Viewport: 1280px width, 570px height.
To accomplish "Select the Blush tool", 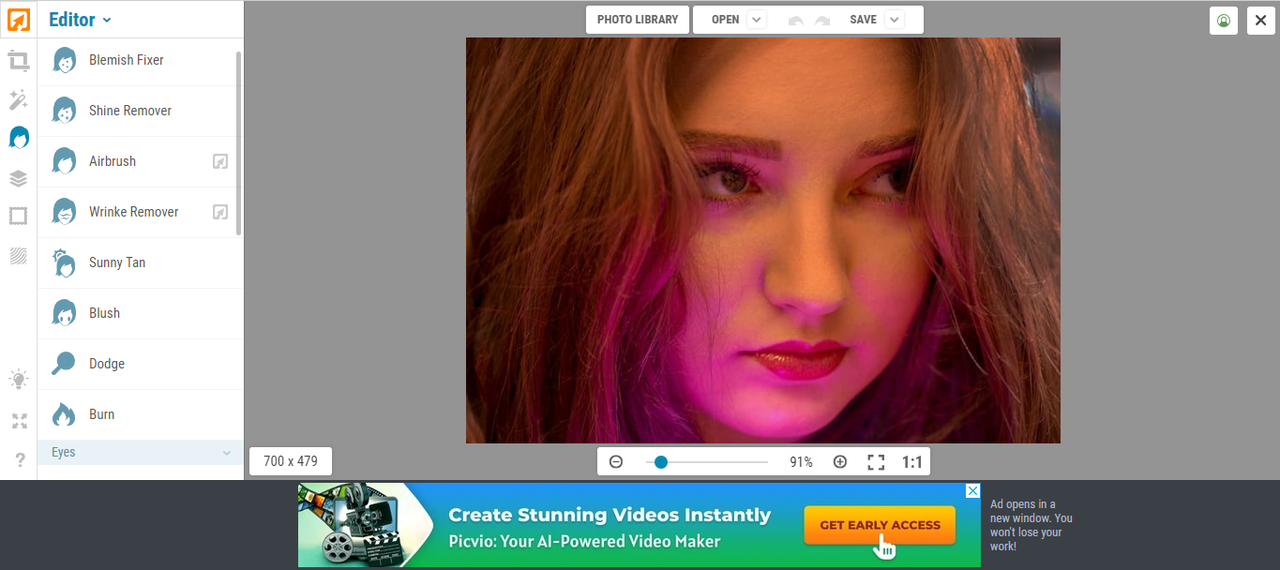I will (140, 313).
